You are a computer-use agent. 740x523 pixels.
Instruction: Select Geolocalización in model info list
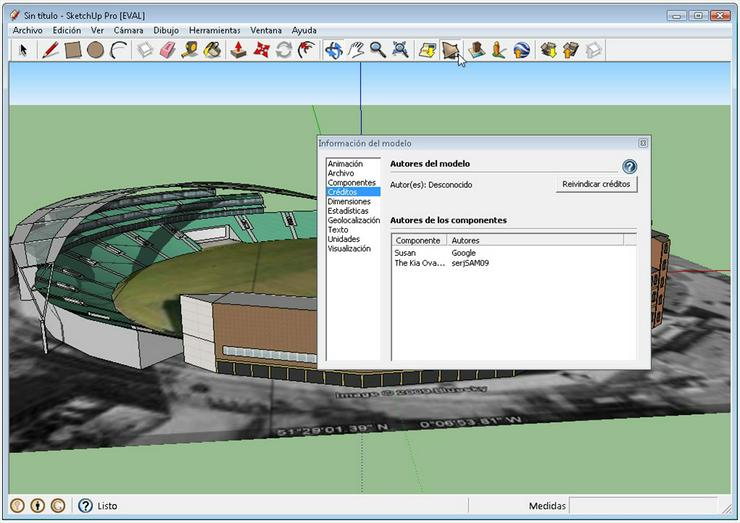point(353,220)
